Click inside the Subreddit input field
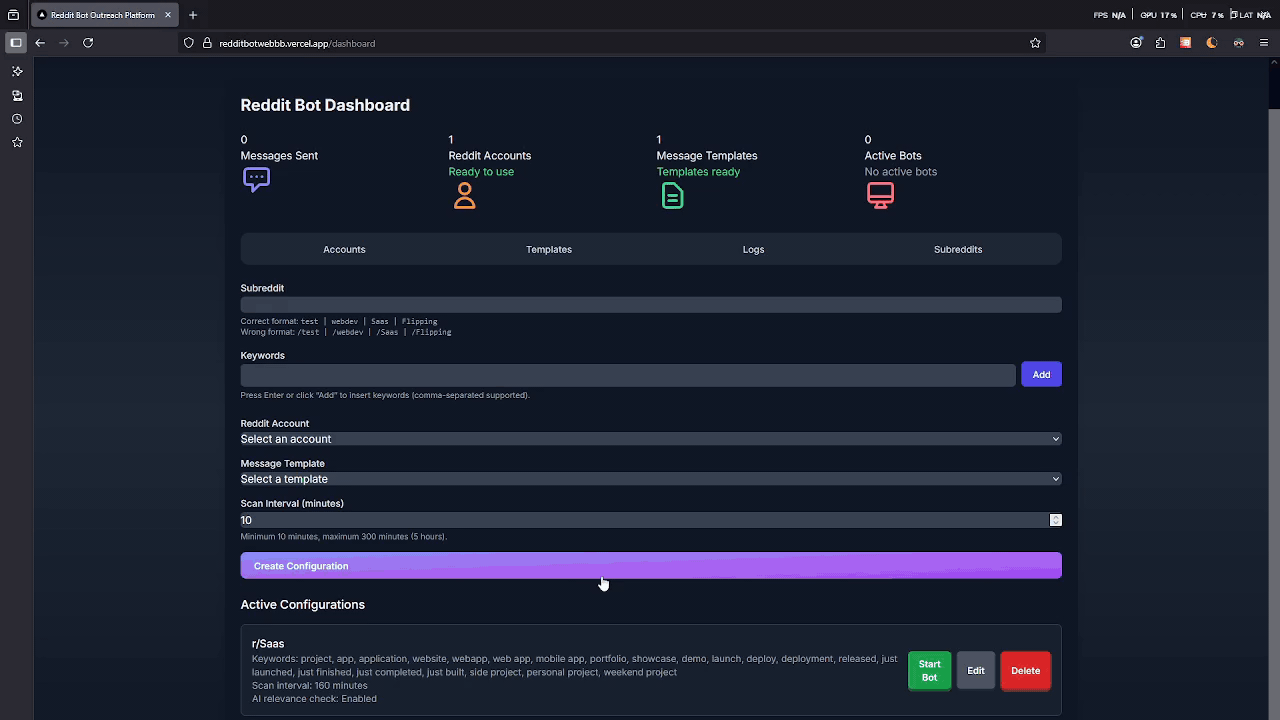 pyautogui.click(x=650, y=304)
